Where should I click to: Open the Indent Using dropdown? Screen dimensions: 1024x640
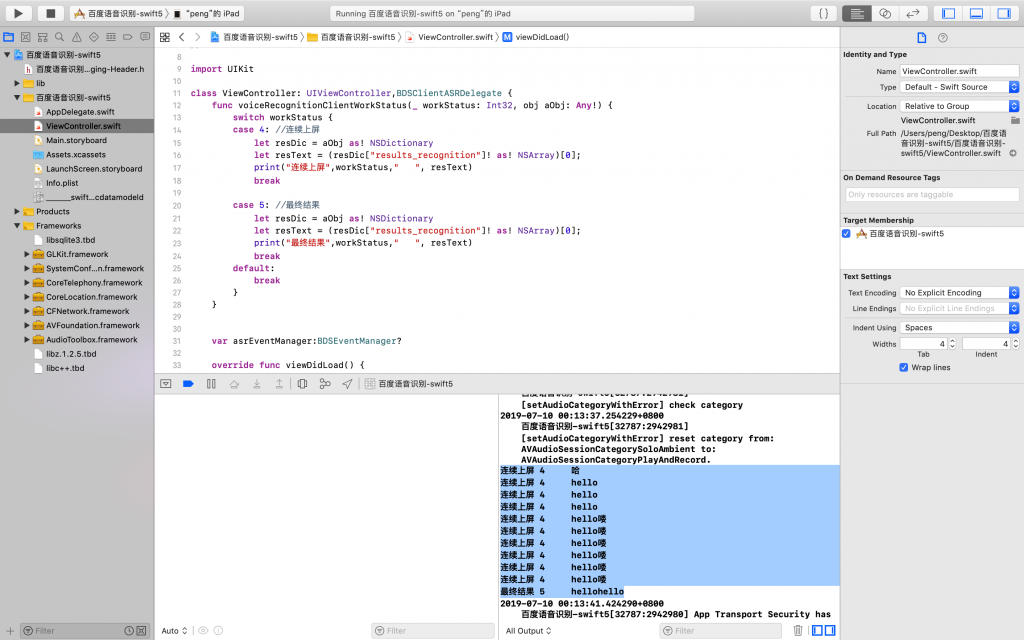pos(959,327)
